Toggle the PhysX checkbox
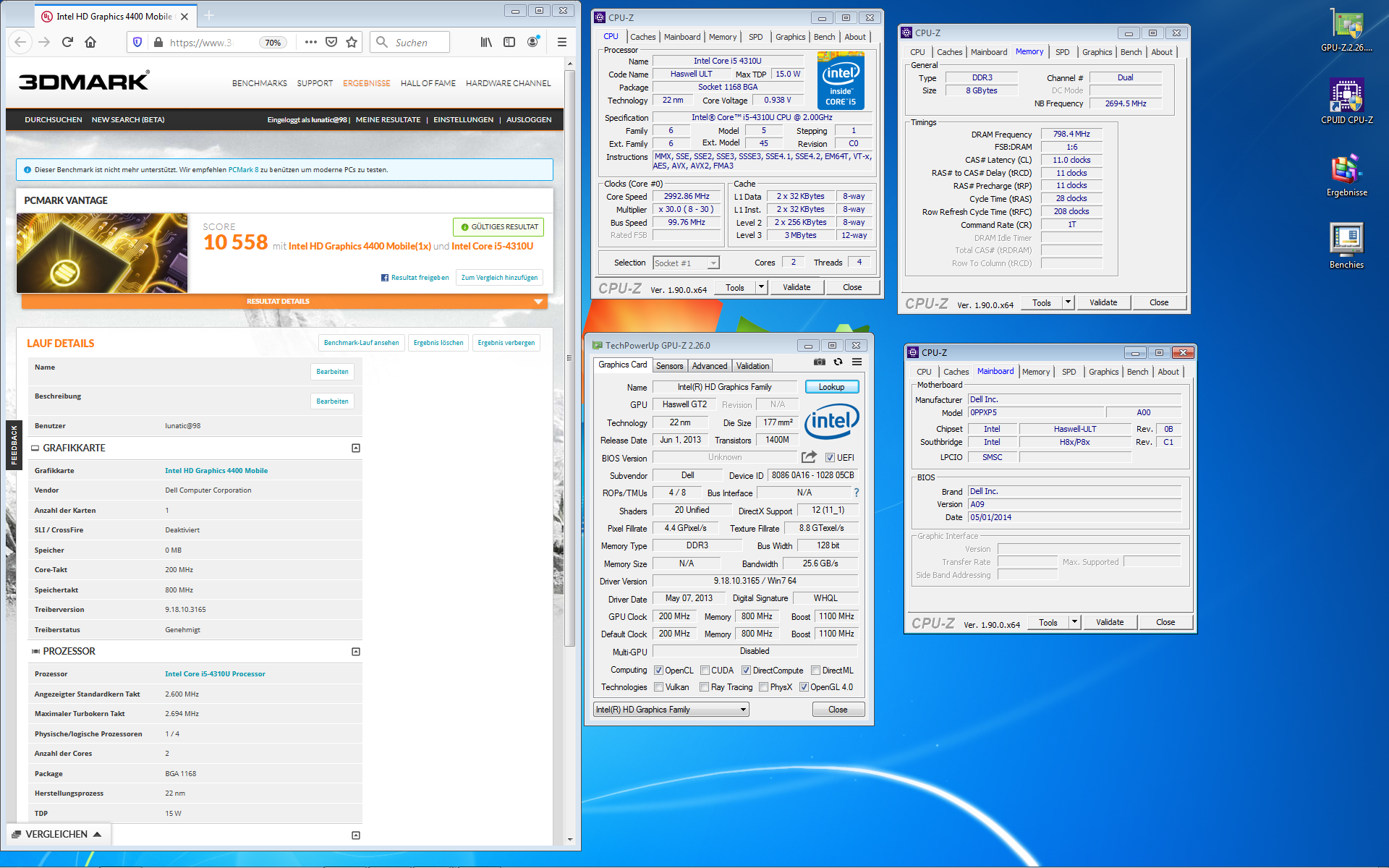The width and height of the screenshot is (1389, 868). [x=763, y=687]
